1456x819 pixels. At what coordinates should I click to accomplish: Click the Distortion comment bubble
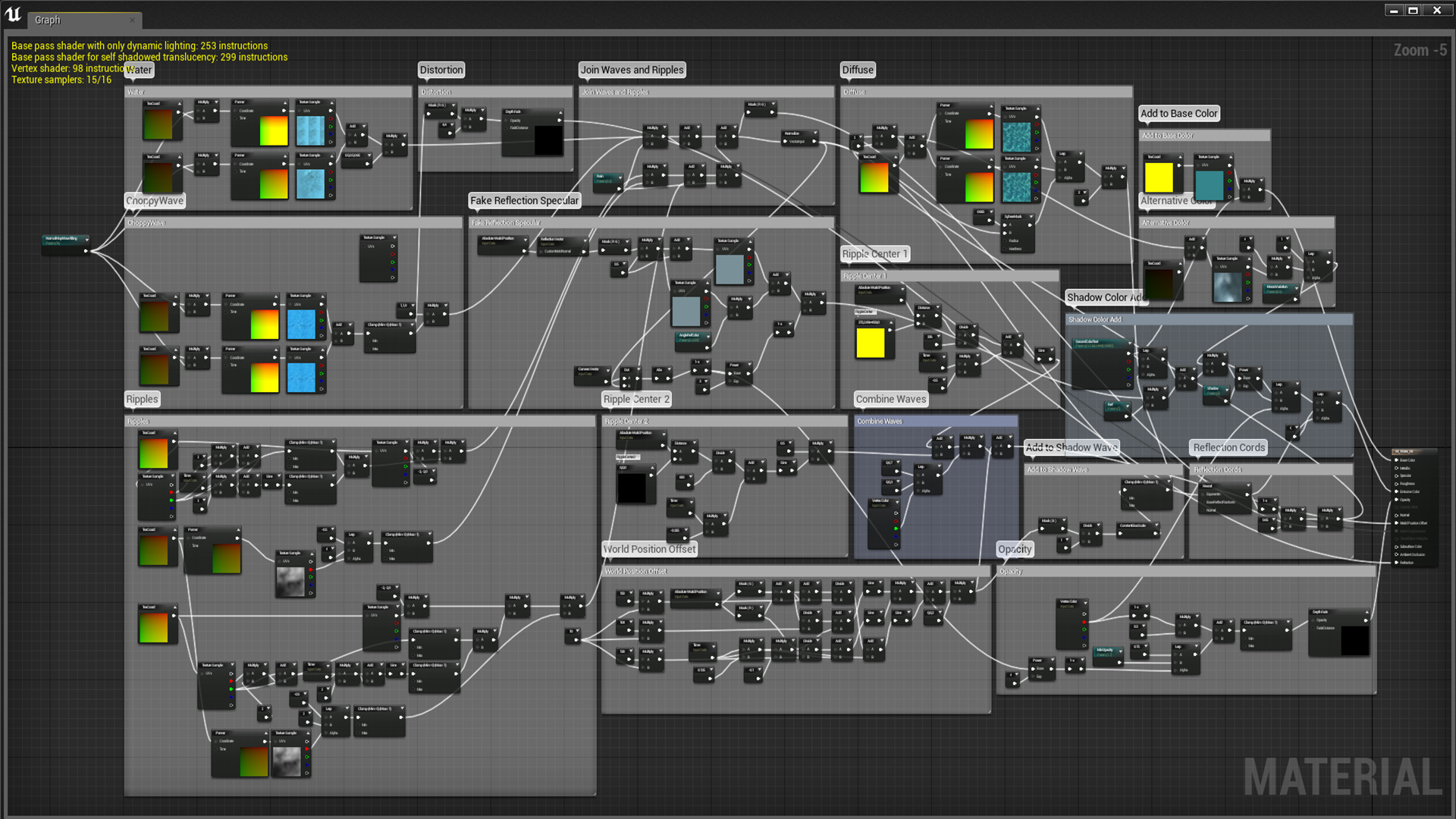pyautogui.click(x=441, y=70)
